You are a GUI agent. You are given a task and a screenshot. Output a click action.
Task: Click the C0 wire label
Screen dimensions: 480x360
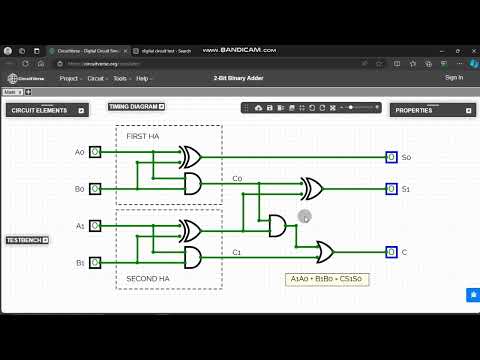coord(237,179)
